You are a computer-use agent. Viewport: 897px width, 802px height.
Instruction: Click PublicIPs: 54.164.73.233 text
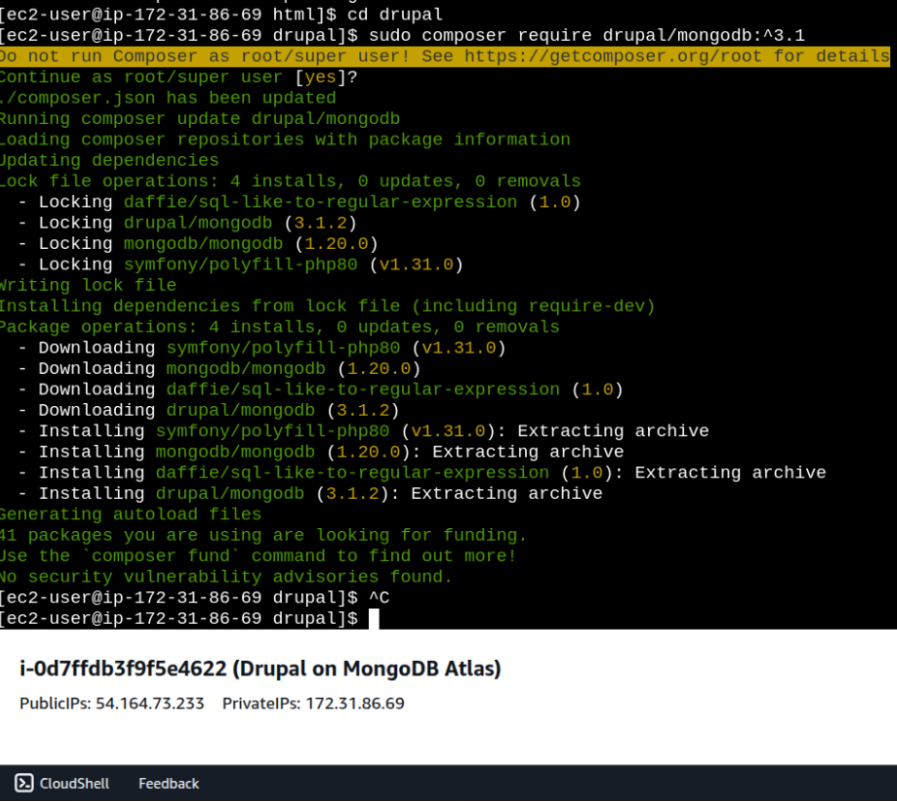(112, 703)
